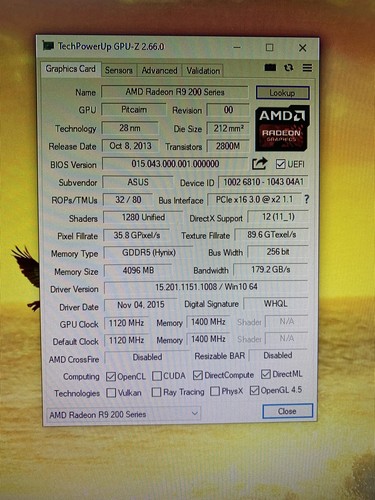Click the DirectX Support value 12 (11_1)
This screenshot has height=500, width=375.
278,217
